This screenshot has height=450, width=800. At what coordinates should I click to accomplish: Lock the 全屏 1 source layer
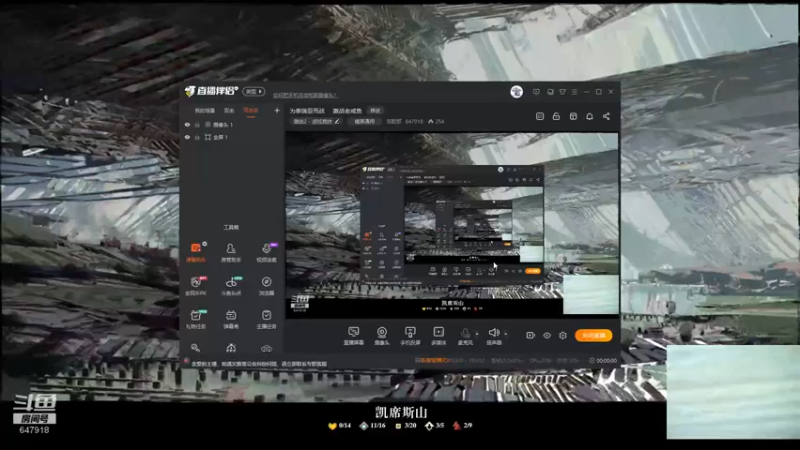[197, 137]
